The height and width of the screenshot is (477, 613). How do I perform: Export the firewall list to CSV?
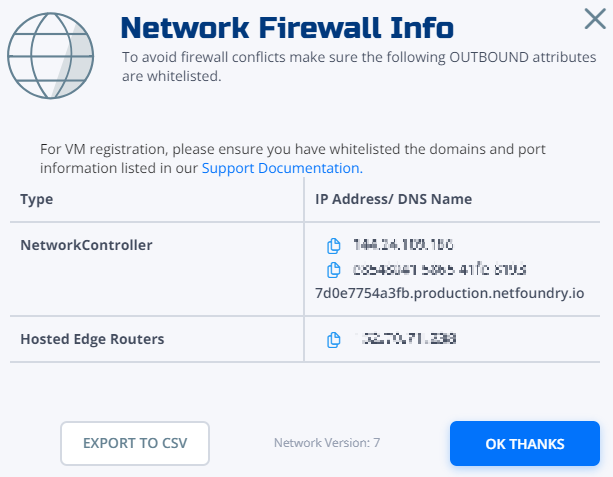tap(135, 443)
